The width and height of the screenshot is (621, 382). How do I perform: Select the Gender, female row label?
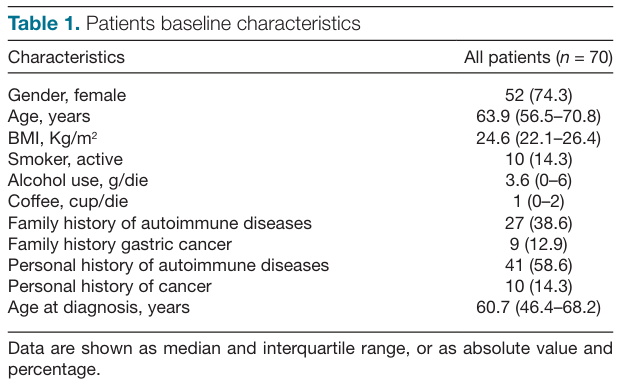click(x=67, y=95)
